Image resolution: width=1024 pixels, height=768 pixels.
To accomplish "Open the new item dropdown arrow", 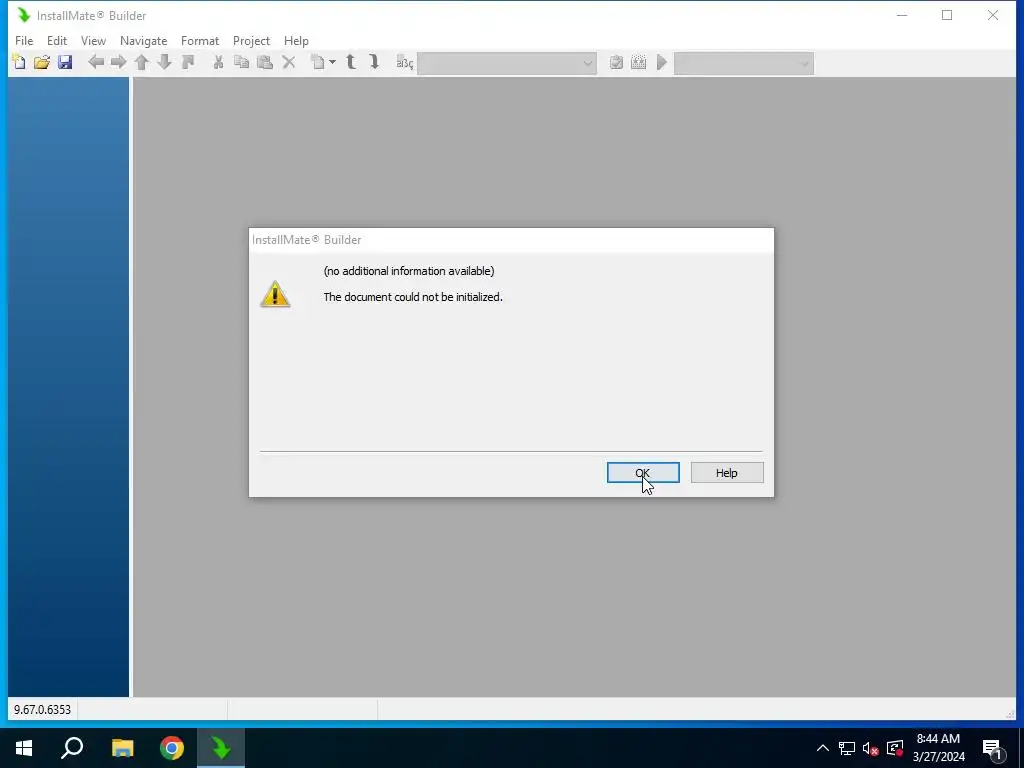I will point(332,63).
